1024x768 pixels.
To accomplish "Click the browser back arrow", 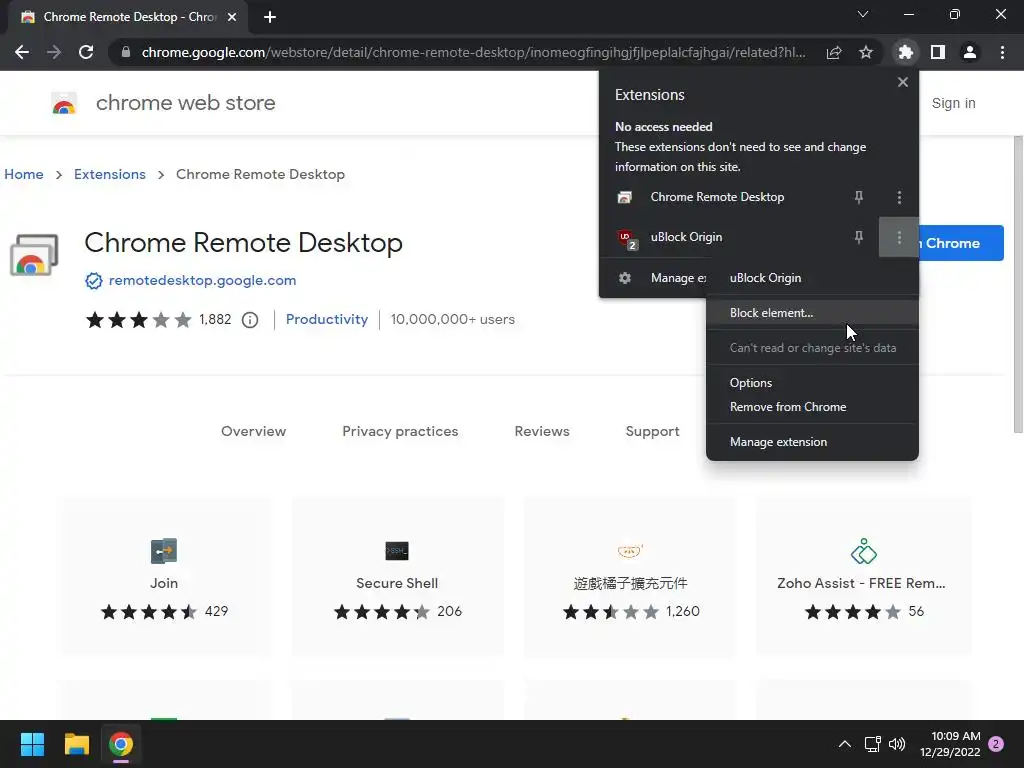I will pos(22,52).
